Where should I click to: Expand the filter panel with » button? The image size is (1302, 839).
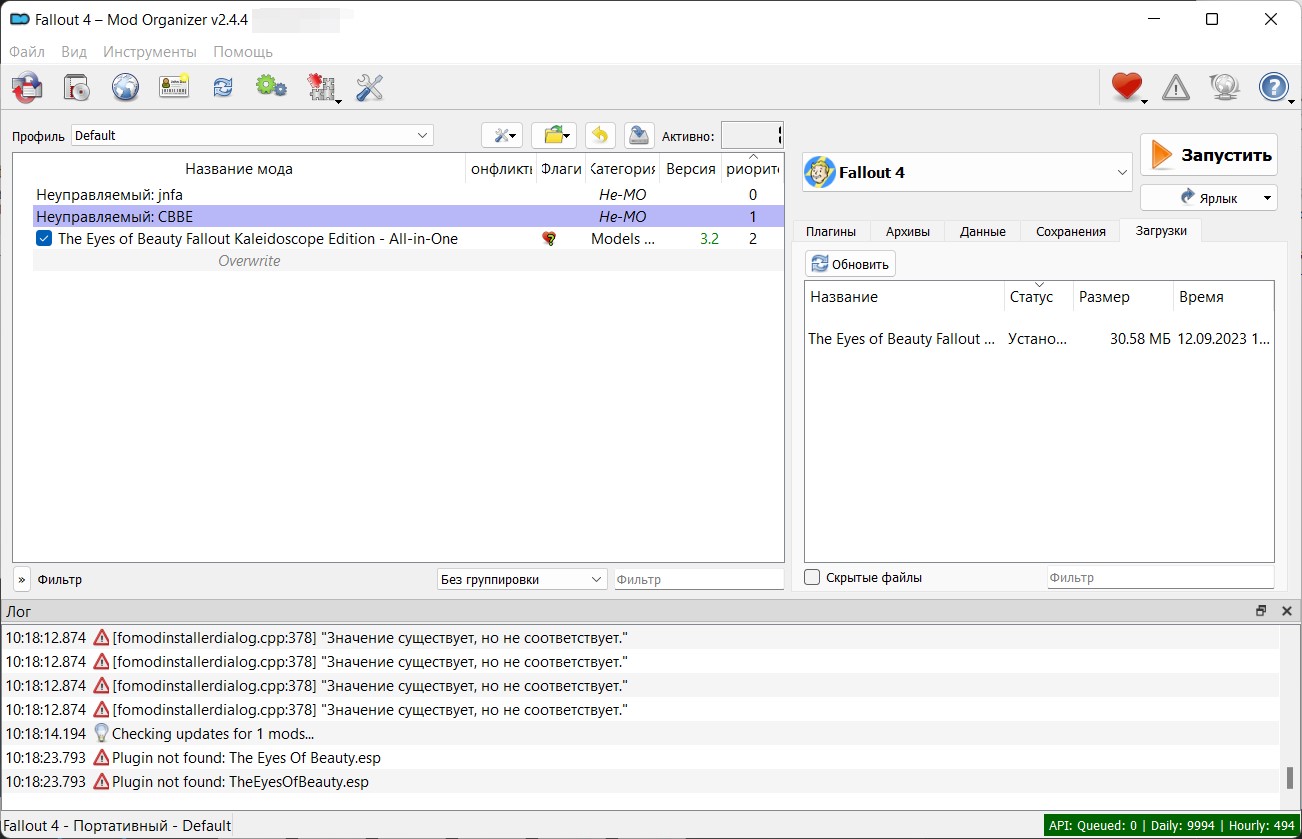[22, 579]
